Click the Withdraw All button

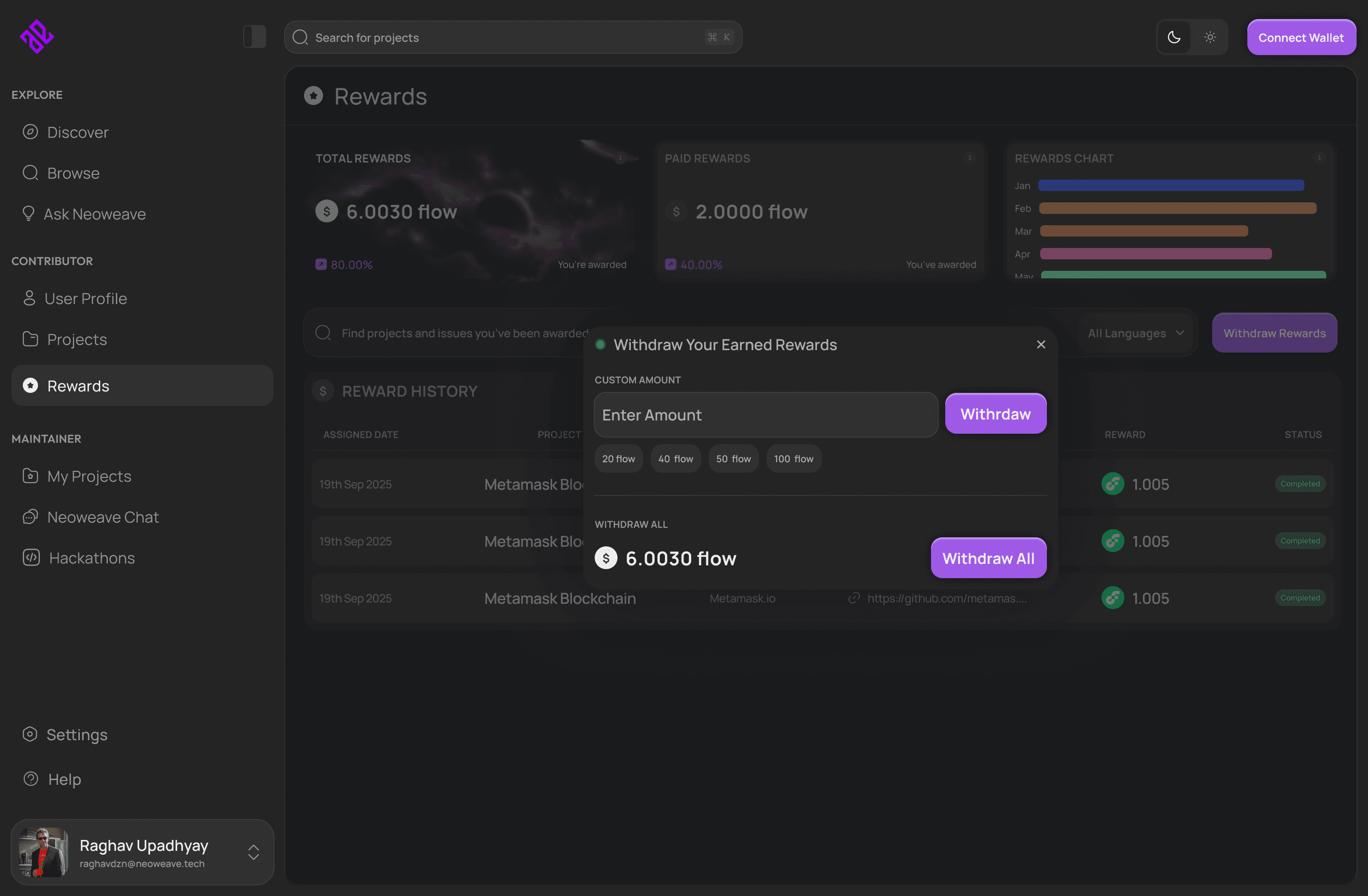[x=988, y=558]
